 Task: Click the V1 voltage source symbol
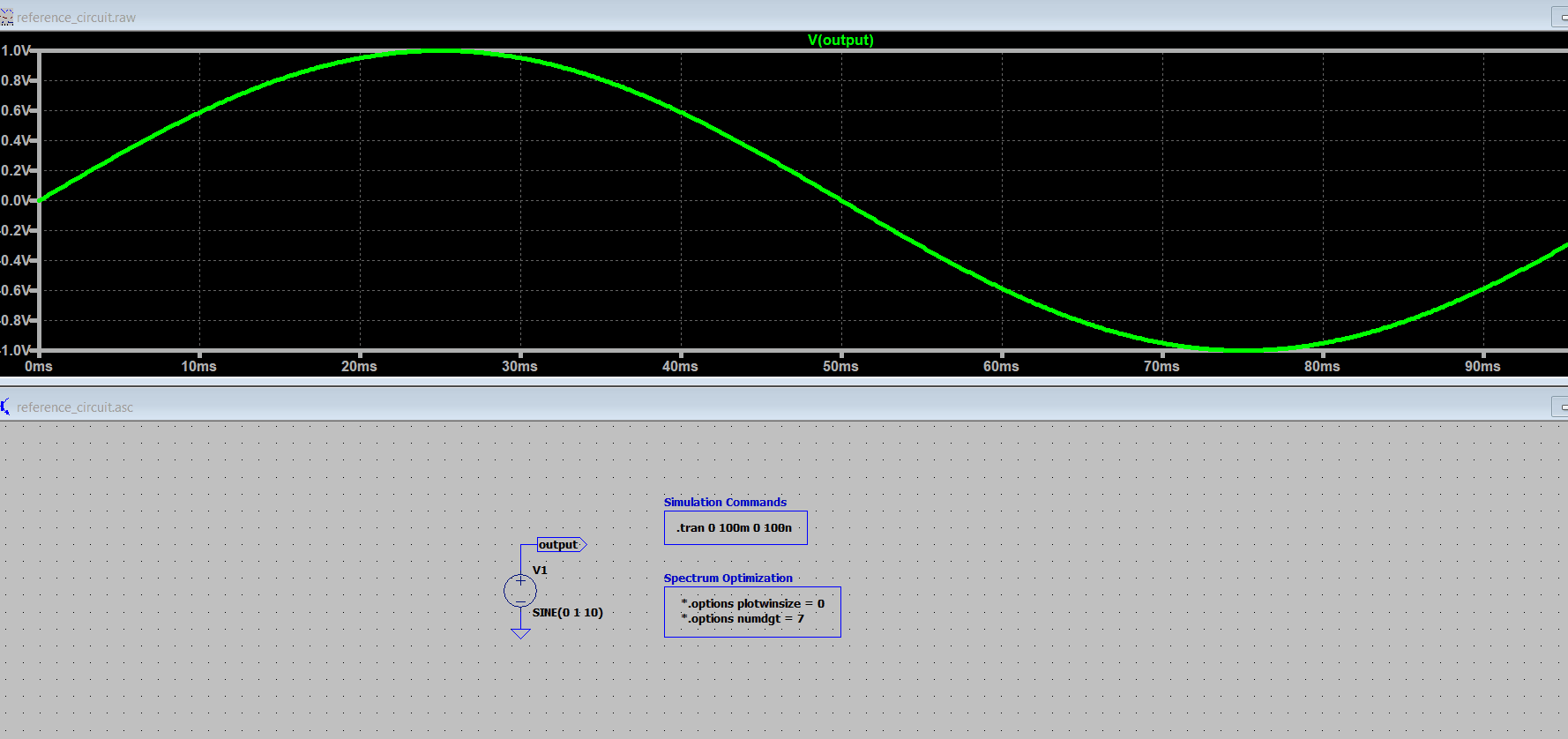click(x=520, y=590)
